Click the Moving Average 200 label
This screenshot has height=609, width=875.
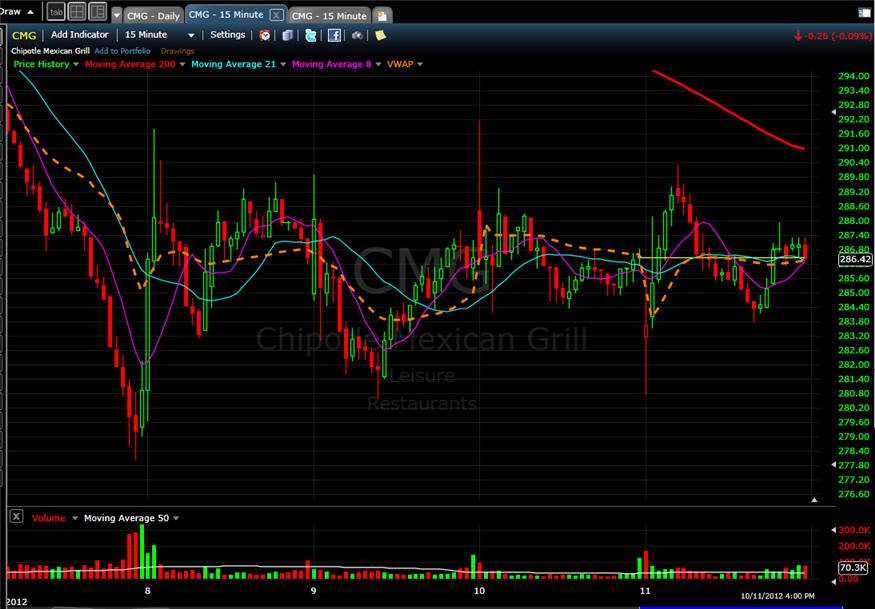[x=130, y=64]
